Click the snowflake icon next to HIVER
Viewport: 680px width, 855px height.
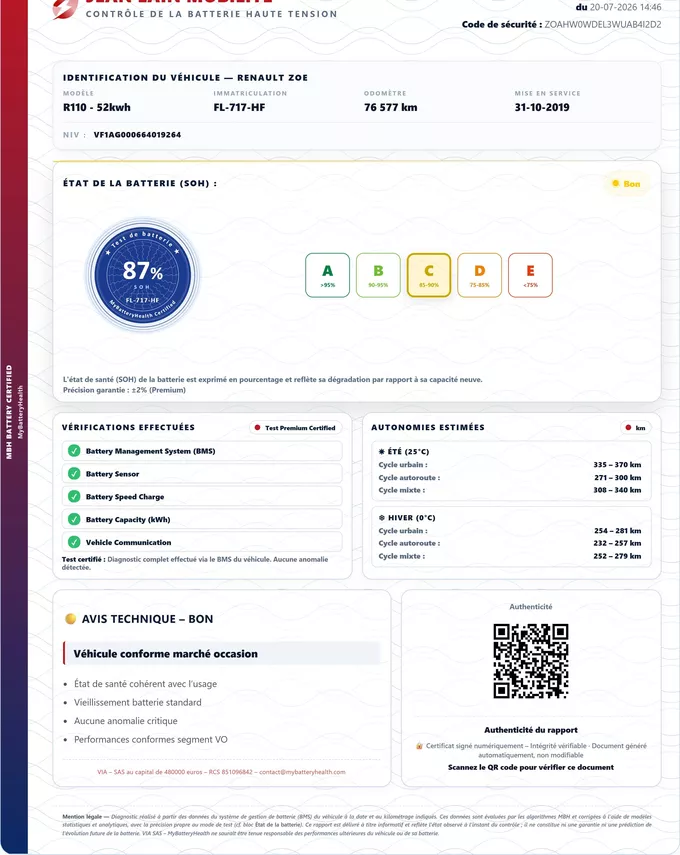(382, 517)
